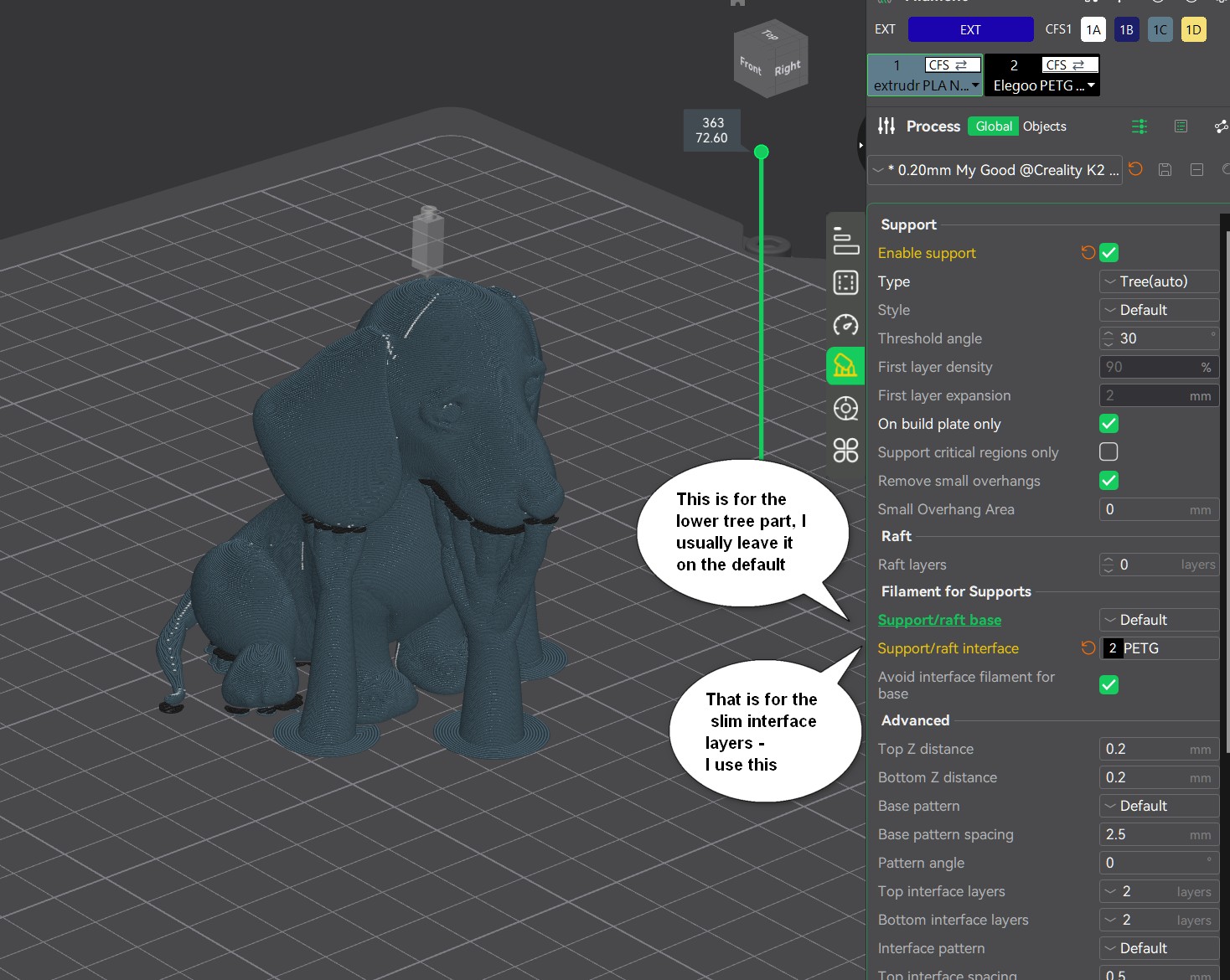Switch process scope to Objects
This screenshot has height=980, width=1230.
click(x=1044, y=126)
